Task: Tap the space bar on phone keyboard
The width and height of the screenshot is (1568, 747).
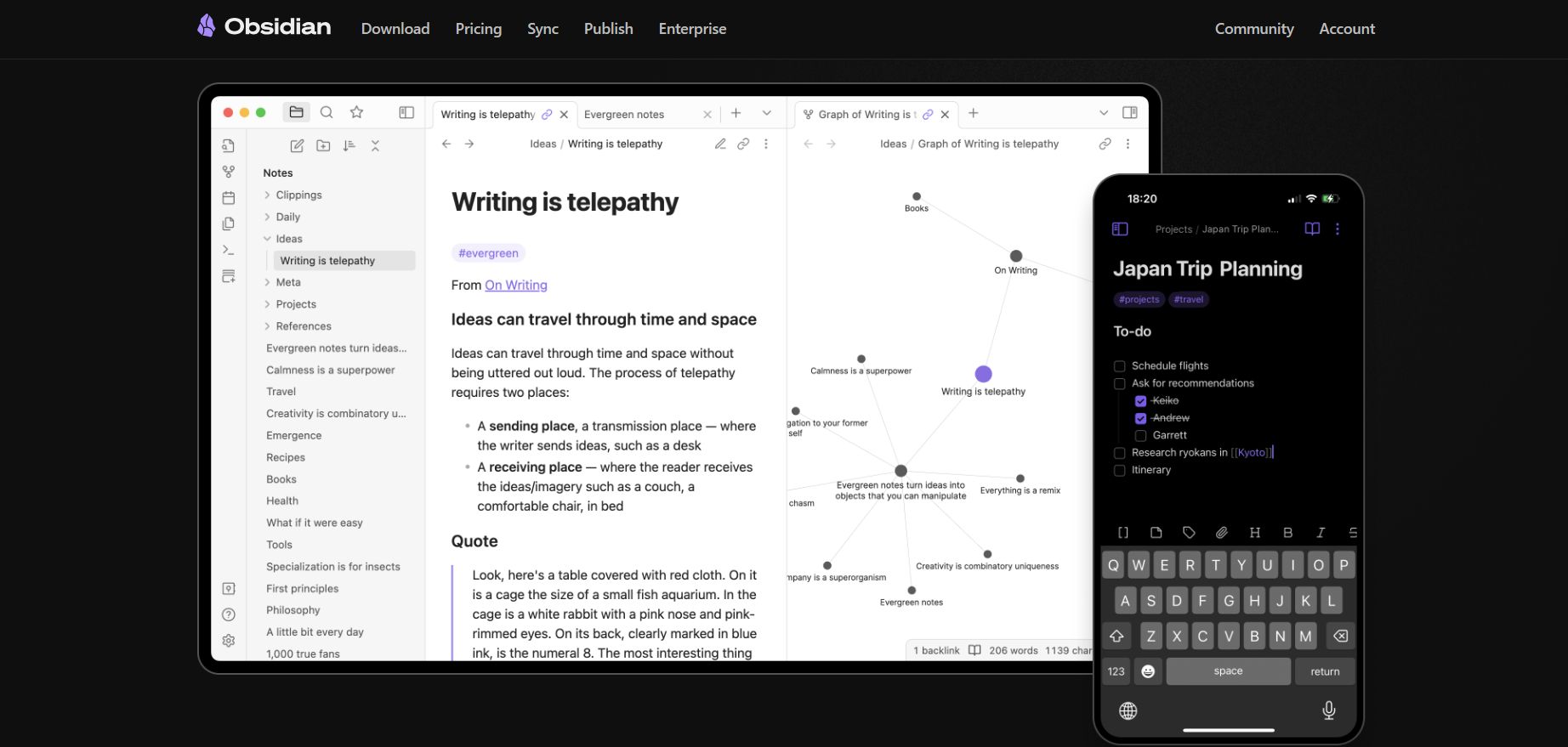Action: point(1229,671)
